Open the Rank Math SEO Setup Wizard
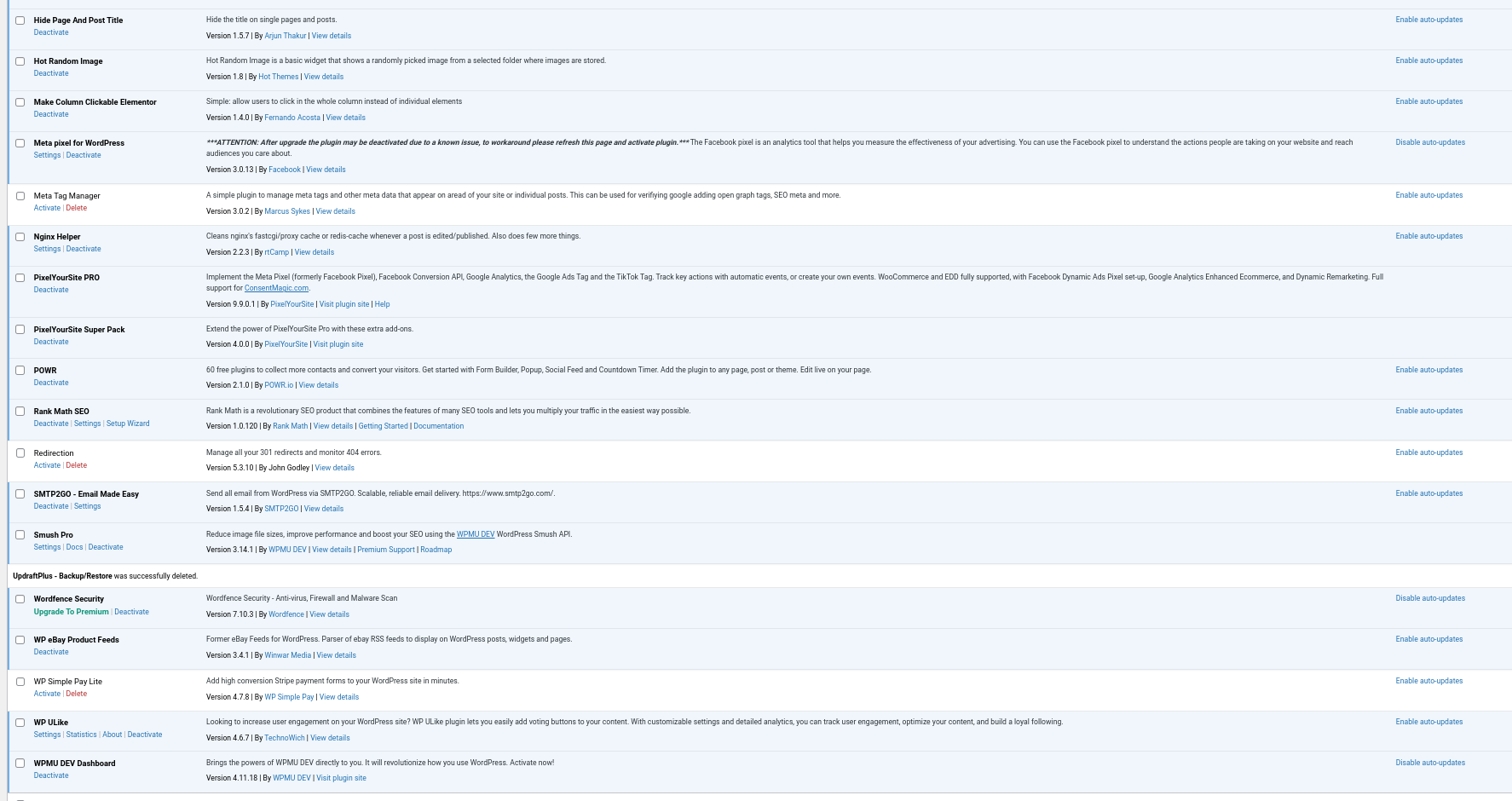This screenshot has height=801, width=1512. (128, 424)
